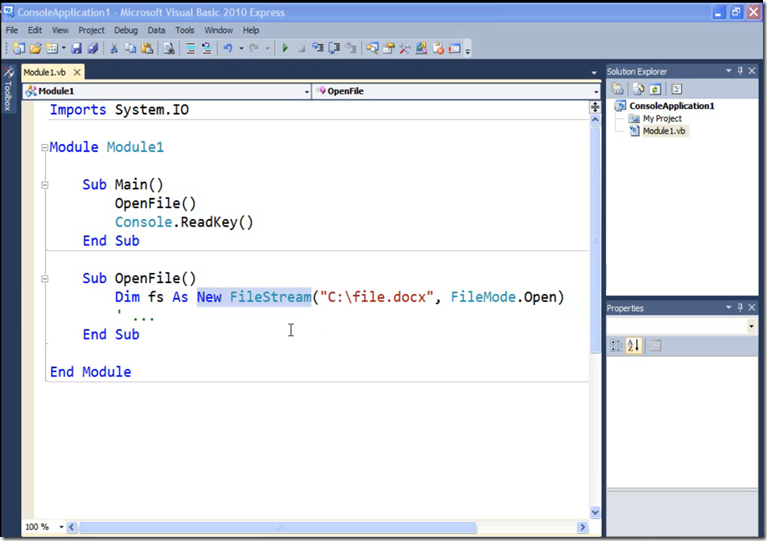Click the Step Into debug icon

pyautogui.click(x=317, y=48)
